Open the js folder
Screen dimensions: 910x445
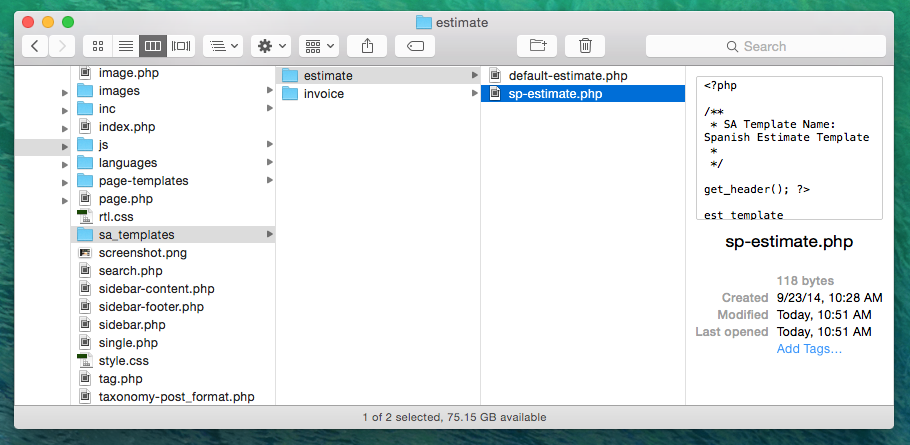[x=173, y=144]
